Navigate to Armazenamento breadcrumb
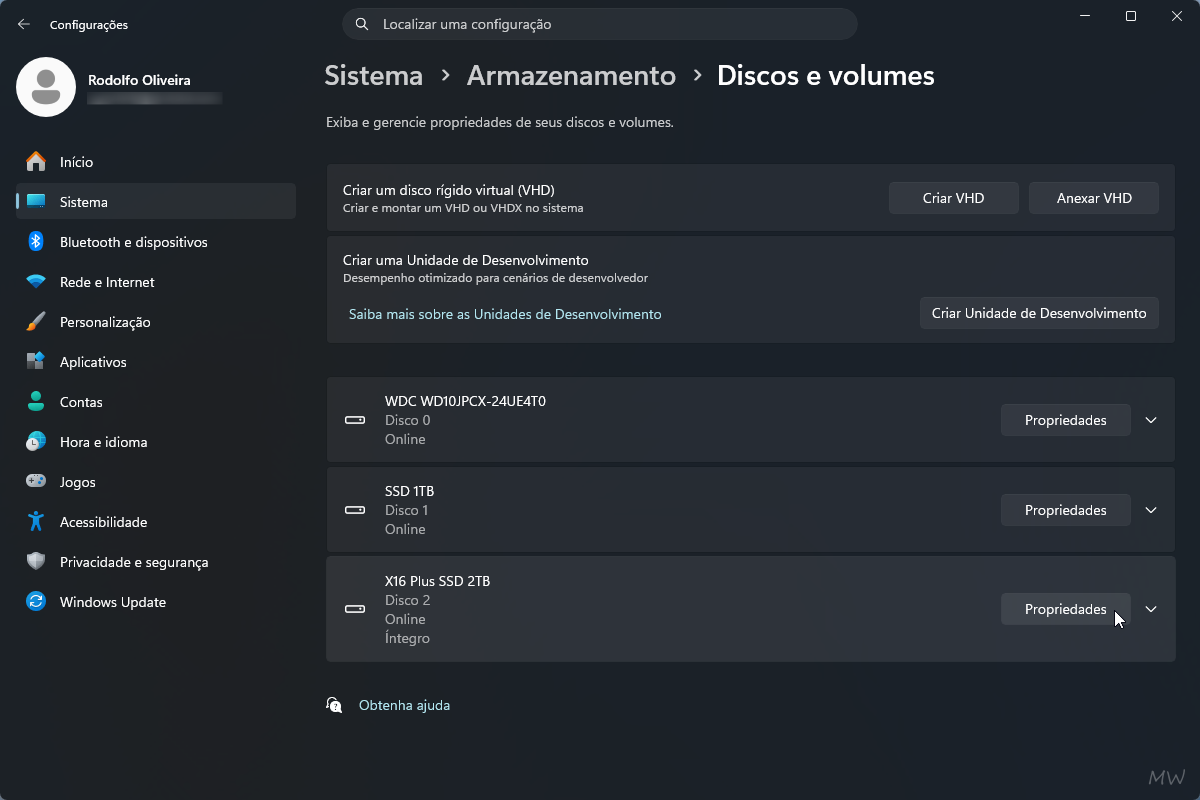Screen dimensions: 1200x800 click(x=571, y=75)
